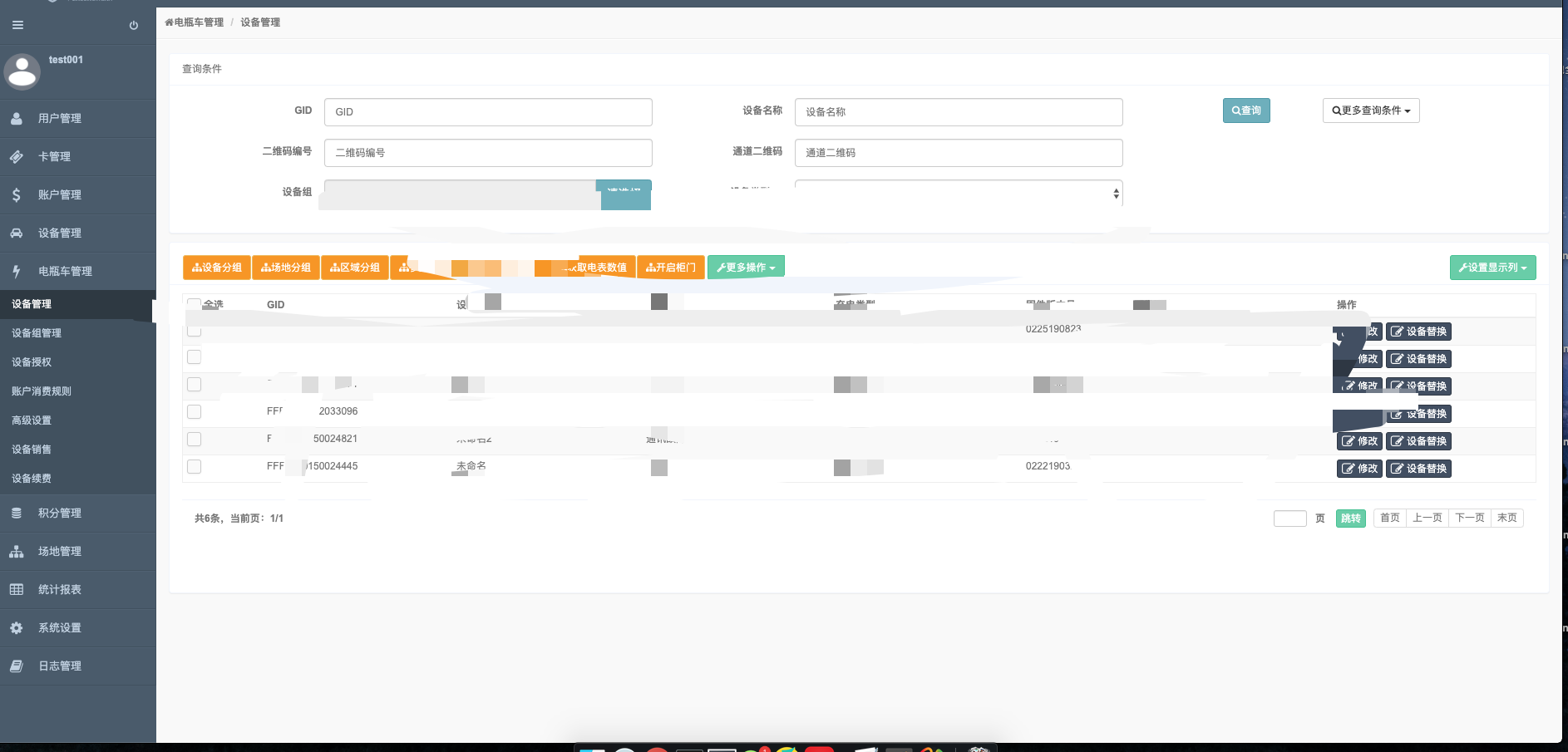Expand the 积分管理 sidebar menu
This screenshot has width=1568, height=752.
(x=78, y=514)
